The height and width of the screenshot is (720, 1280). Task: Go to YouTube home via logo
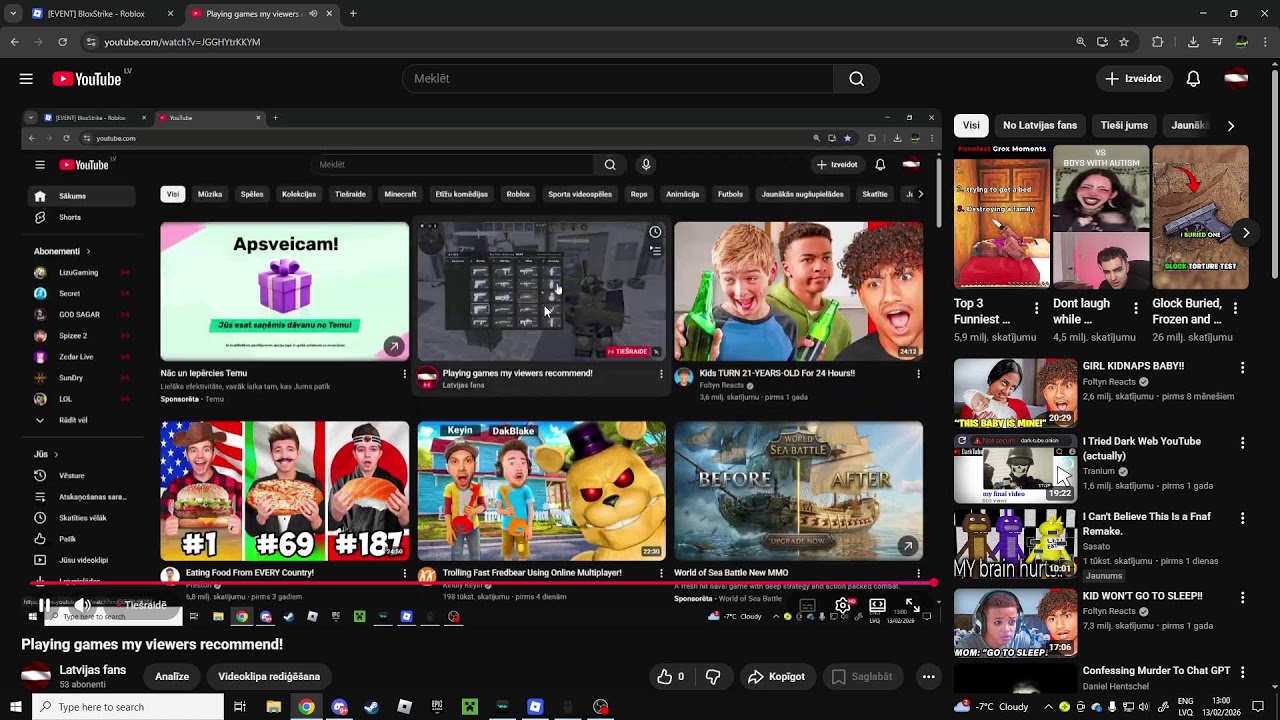pos(87,79)
